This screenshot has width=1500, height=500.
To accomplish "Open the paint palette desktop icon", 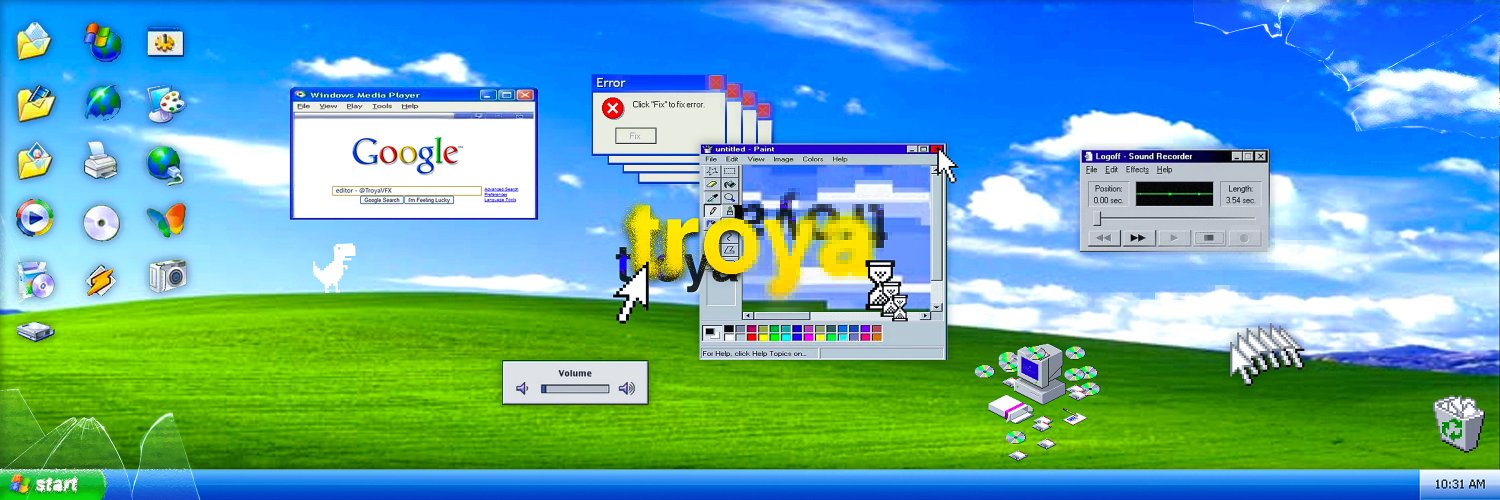I will [x=166, y=102].
